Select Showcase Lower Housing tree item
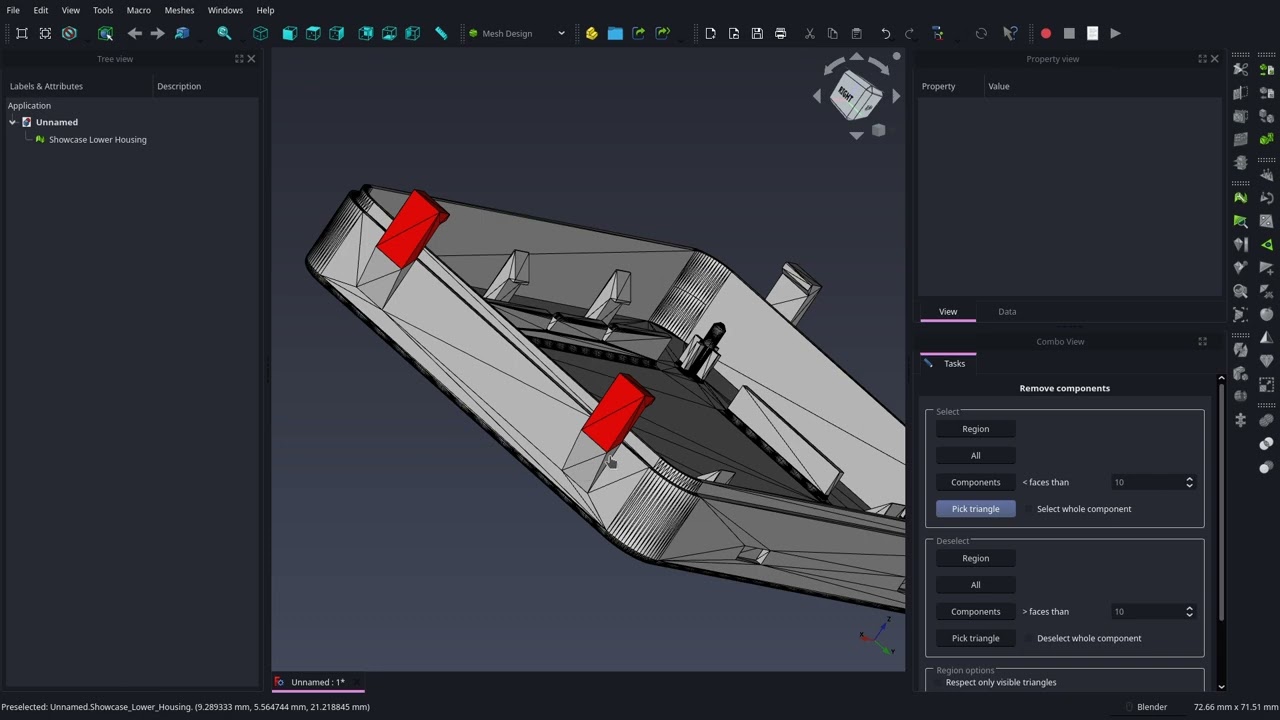This screenshot has height=720, width=1280. pyautogui.click(x=97, y=139)
